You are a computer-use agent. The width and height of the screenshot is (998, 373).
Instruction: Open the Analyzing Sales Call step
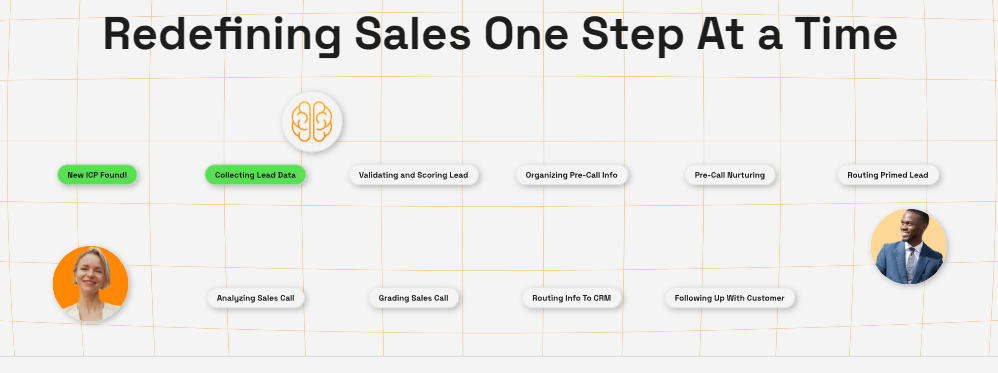[x=255, y=298]
